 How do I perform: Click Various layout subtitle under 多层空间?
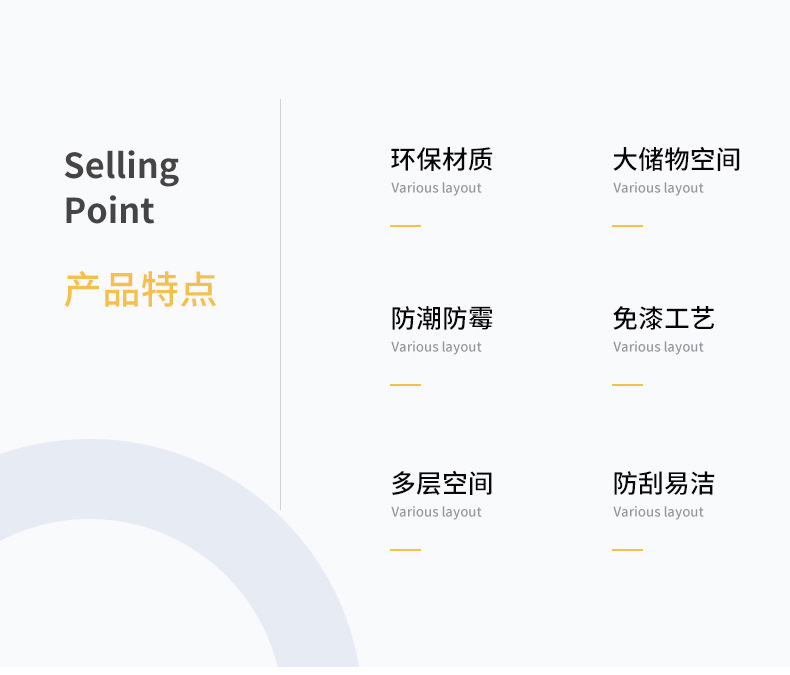click(x=436, y=512)
